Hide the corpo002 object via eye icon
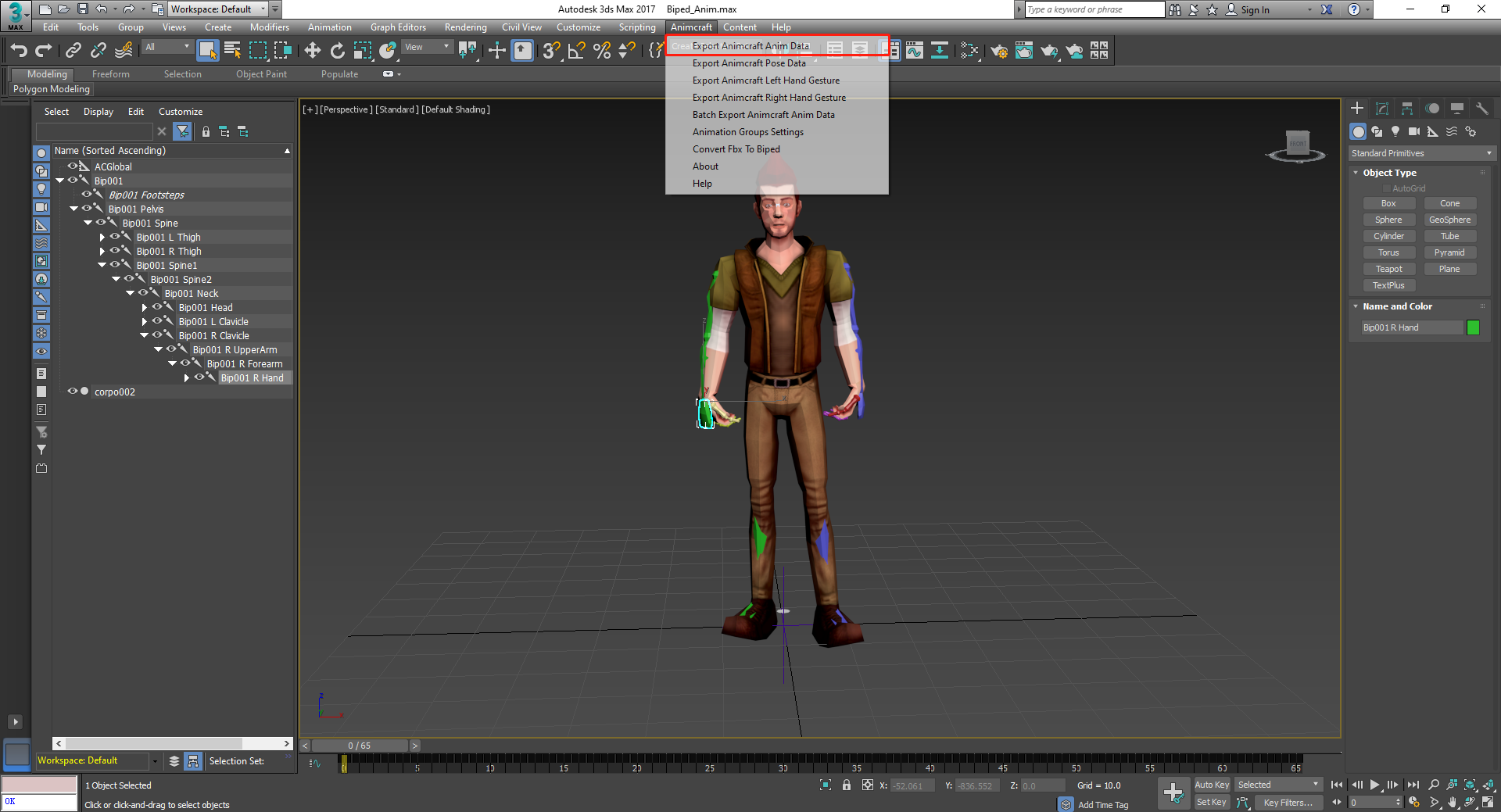Image resolution: width=1501 pixels, height=812 pixels. pyautogui.click(x=73, y=392)
